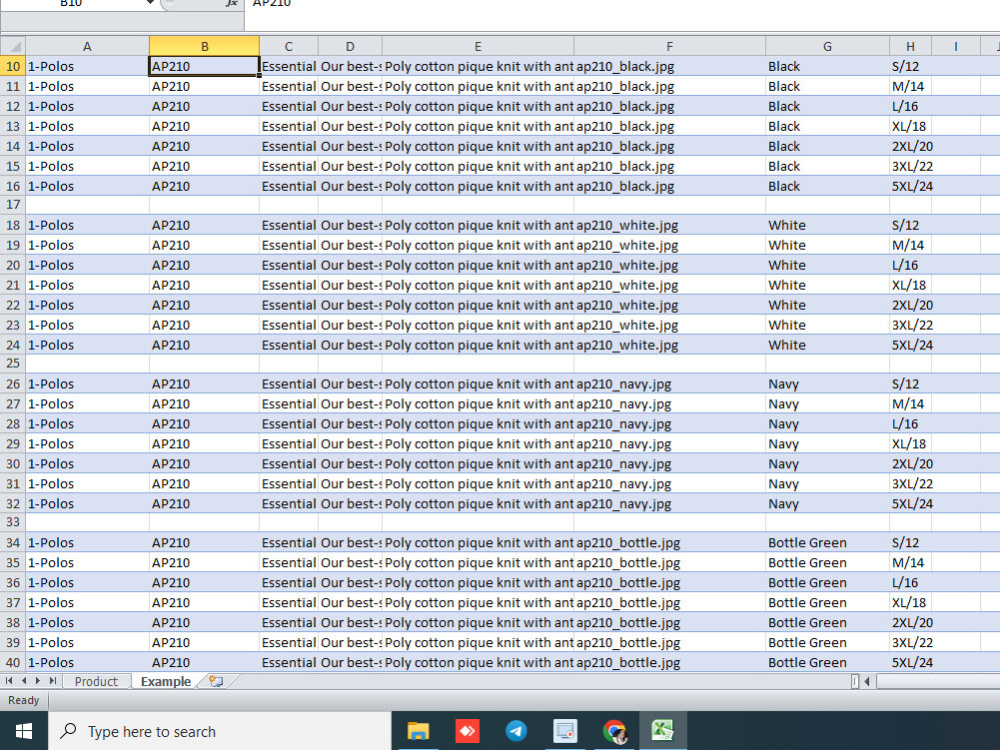
Task: Open the Windows Start menu
Action: coord(24,731)
